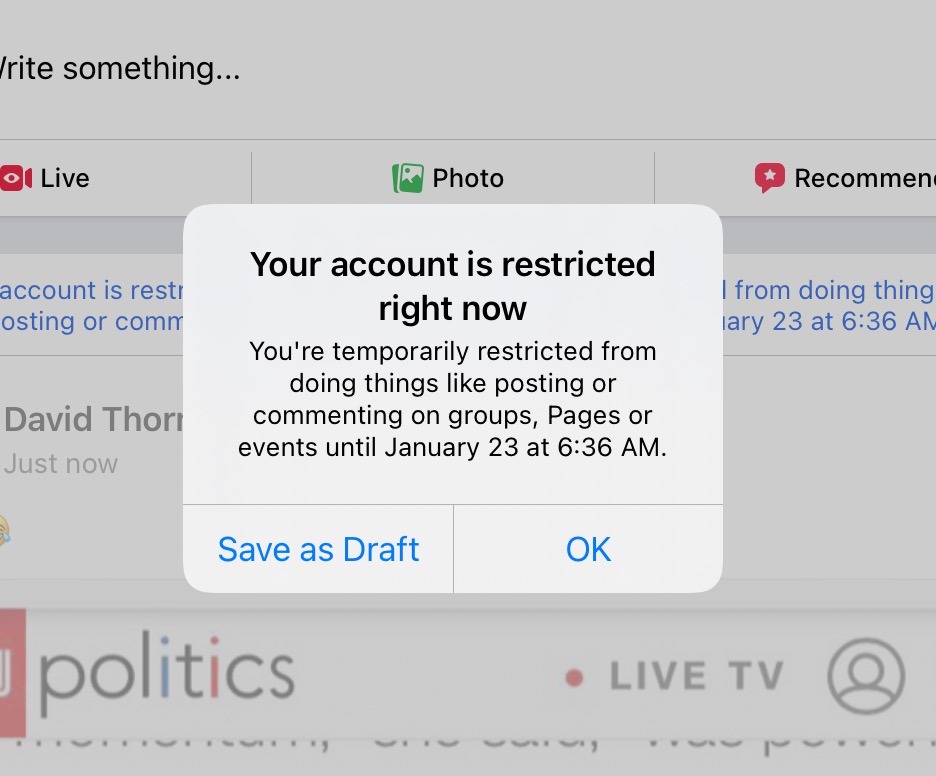Choose the Photo post option label
The width and height of the screenshot is (936, 776).
pos(468,178)
